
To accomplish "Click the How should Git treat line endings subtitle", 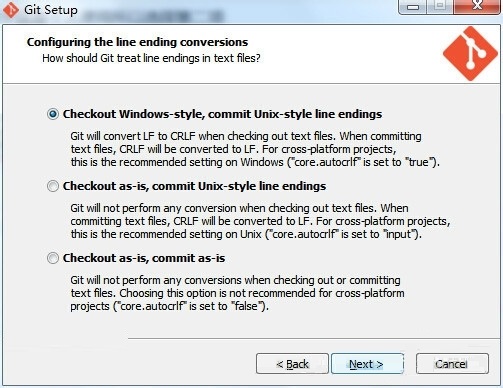I will coord(151,58).
